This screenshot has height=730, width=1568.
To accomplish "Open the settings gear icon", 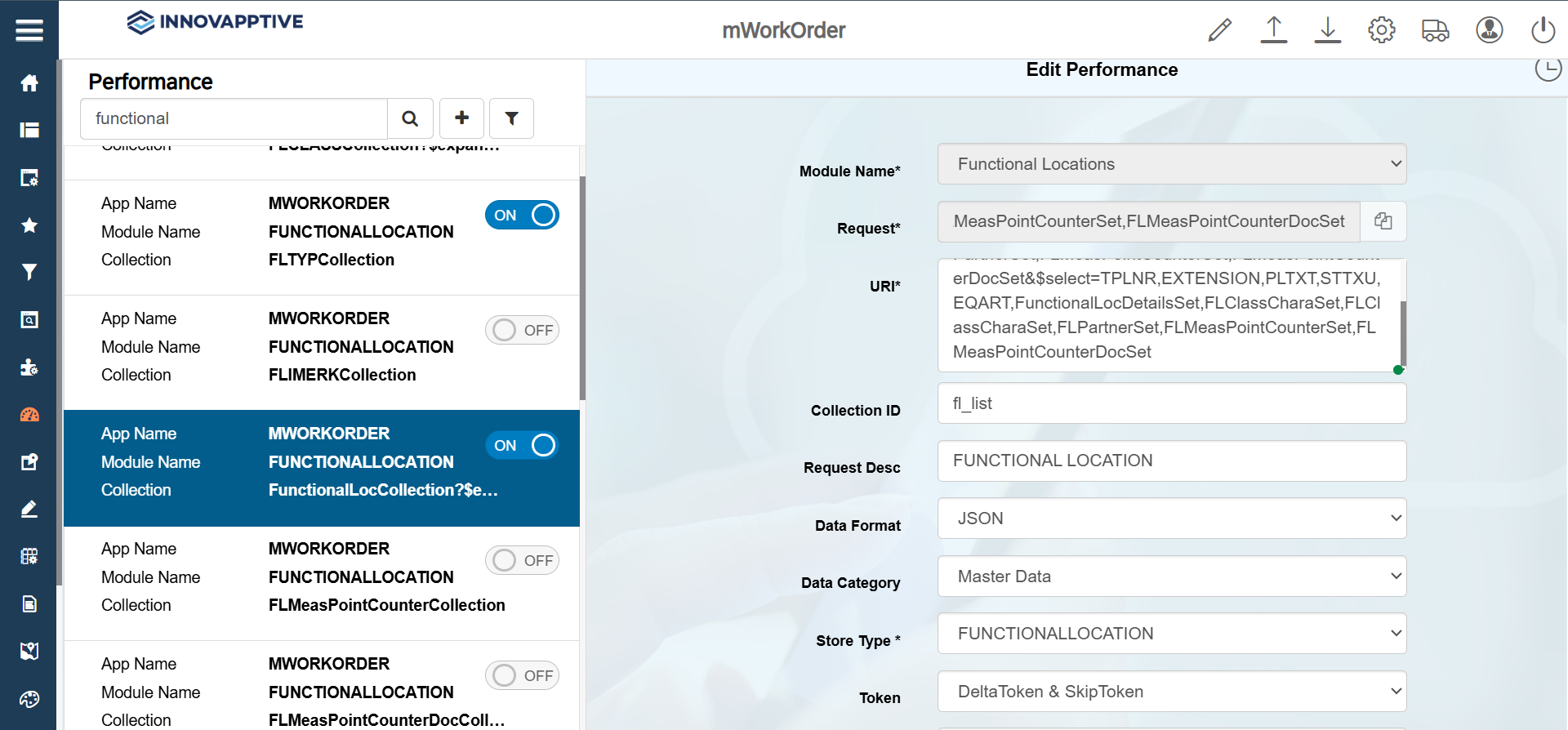I will [1381, 30].
